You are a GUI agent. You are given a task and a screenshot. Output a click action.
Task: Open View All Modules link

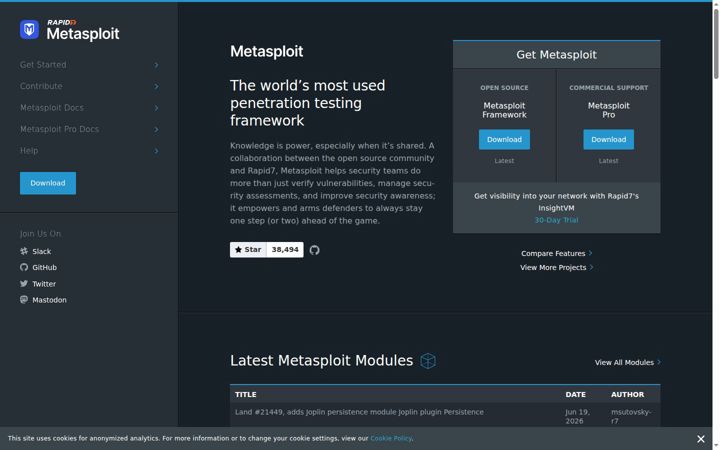tap(628, 363)
